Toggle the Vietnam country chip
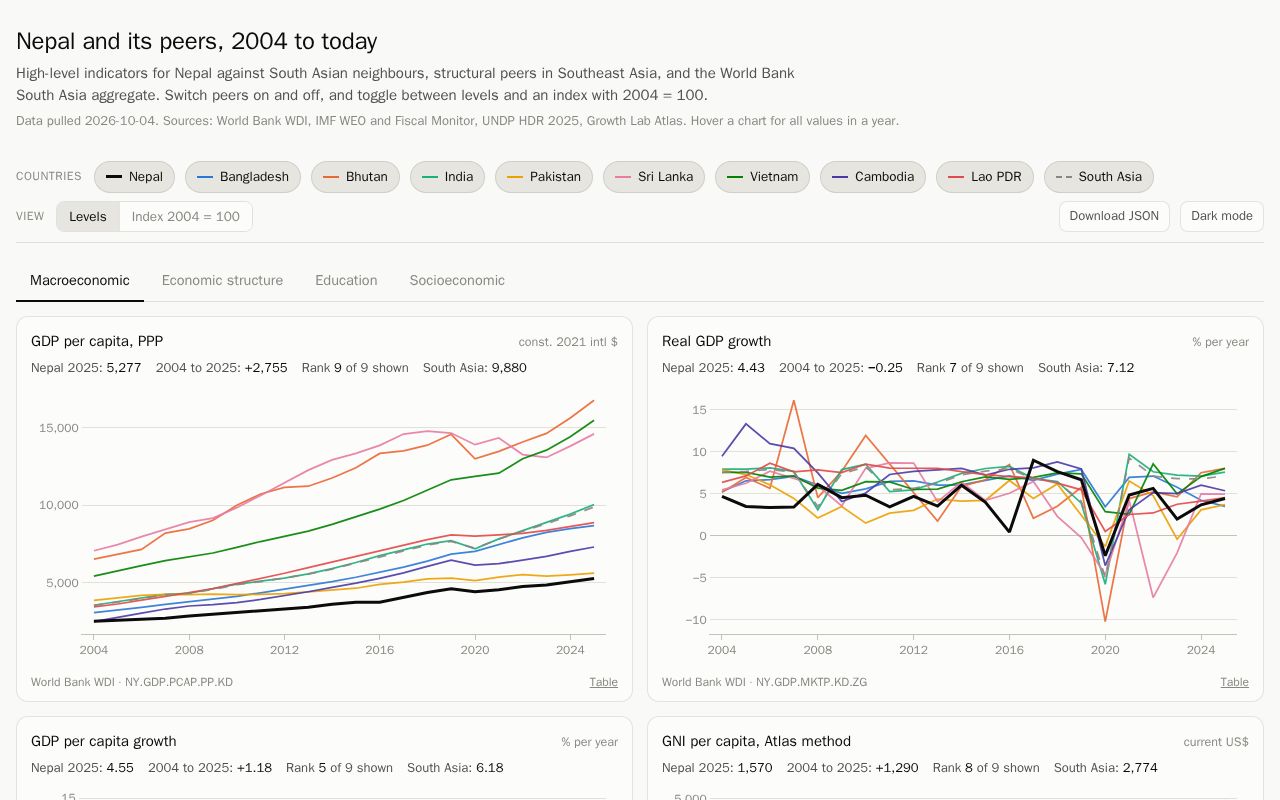 762,177
